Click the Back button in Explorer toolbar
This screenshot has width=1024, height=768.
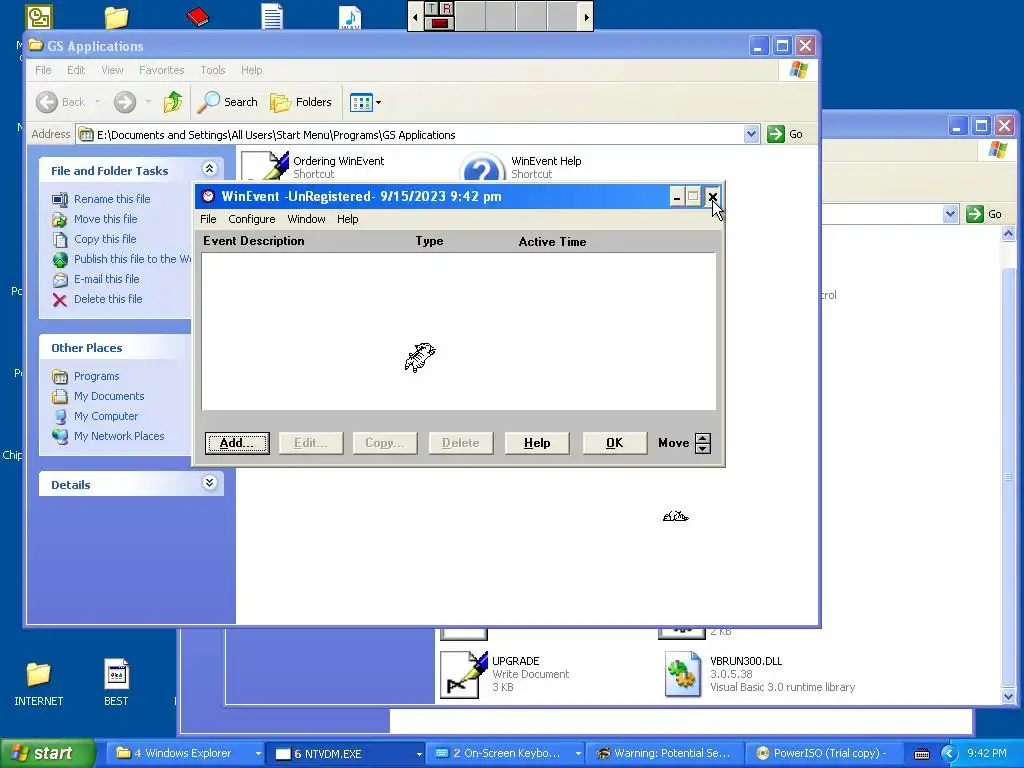[60, 102]
